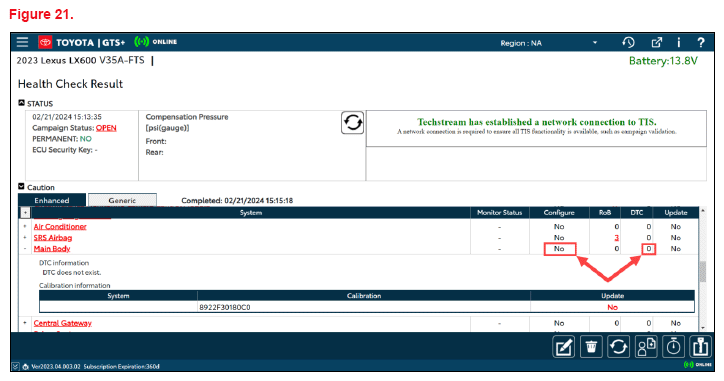This screenshot has height=381, width=724.
Task: Click the Update column header in systems table
Action: click(676, 212)
